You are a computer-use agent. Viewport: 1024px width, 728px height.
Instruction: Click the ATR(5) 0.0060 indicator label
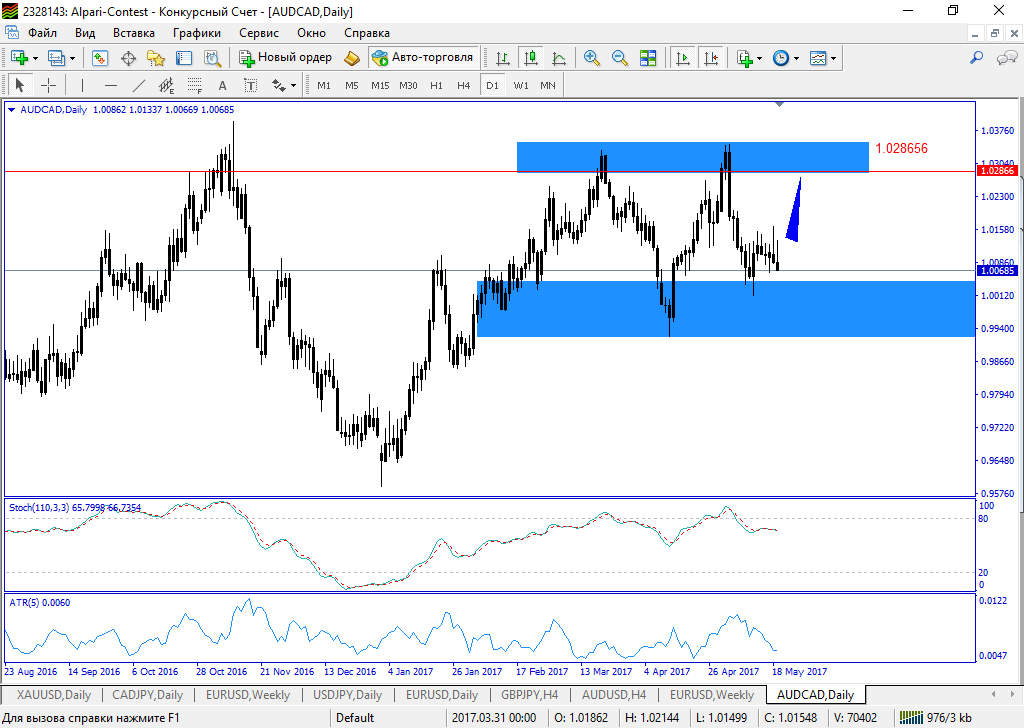point(40,603)
